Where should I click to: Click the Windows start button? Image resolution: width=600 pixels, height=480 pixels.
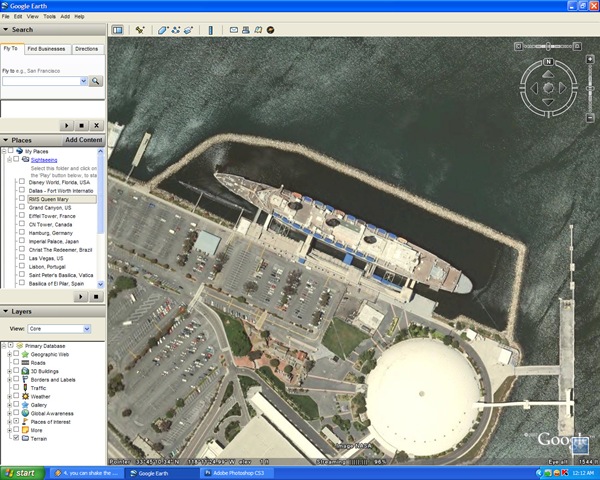pos(20,473)
